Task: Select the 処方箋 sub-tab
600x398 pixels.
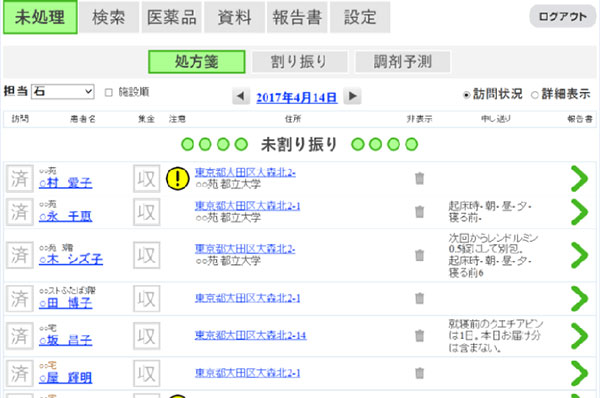Action: click(x=197, y=62)
